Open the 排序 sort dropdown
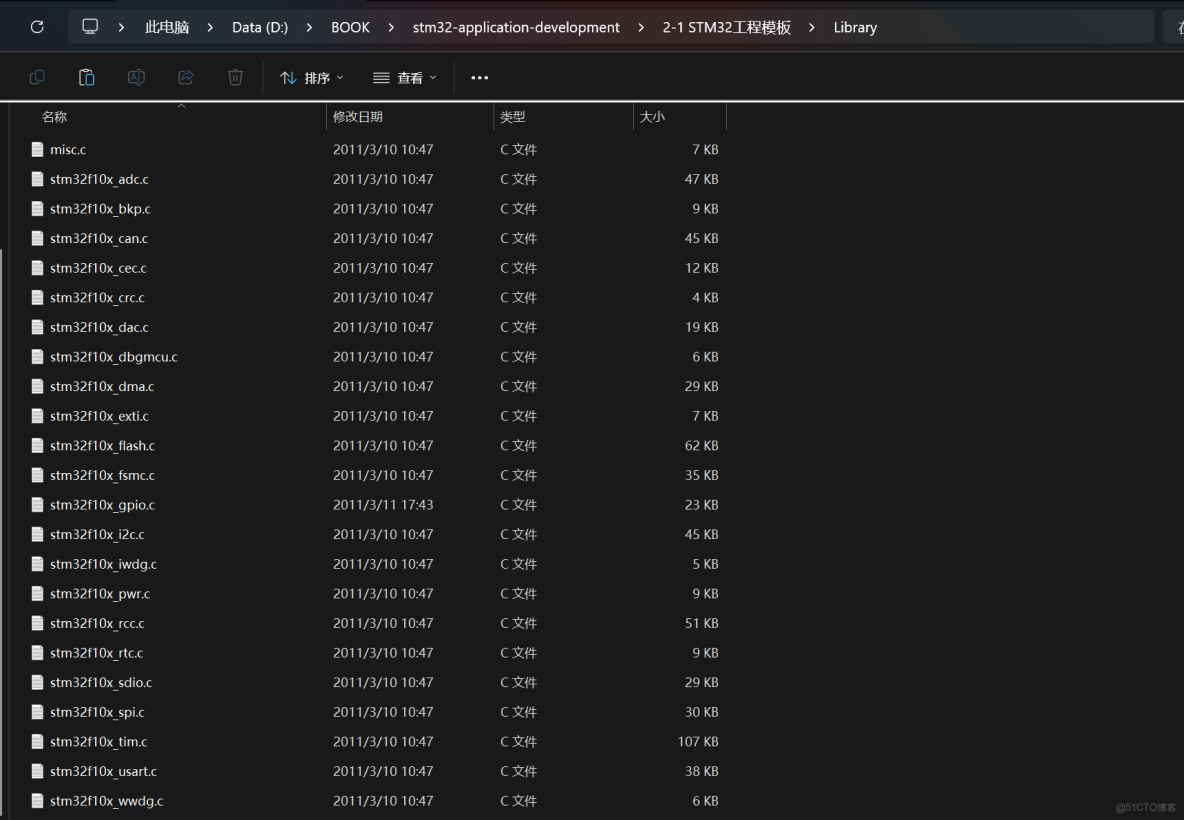 [x=311, y=78]
